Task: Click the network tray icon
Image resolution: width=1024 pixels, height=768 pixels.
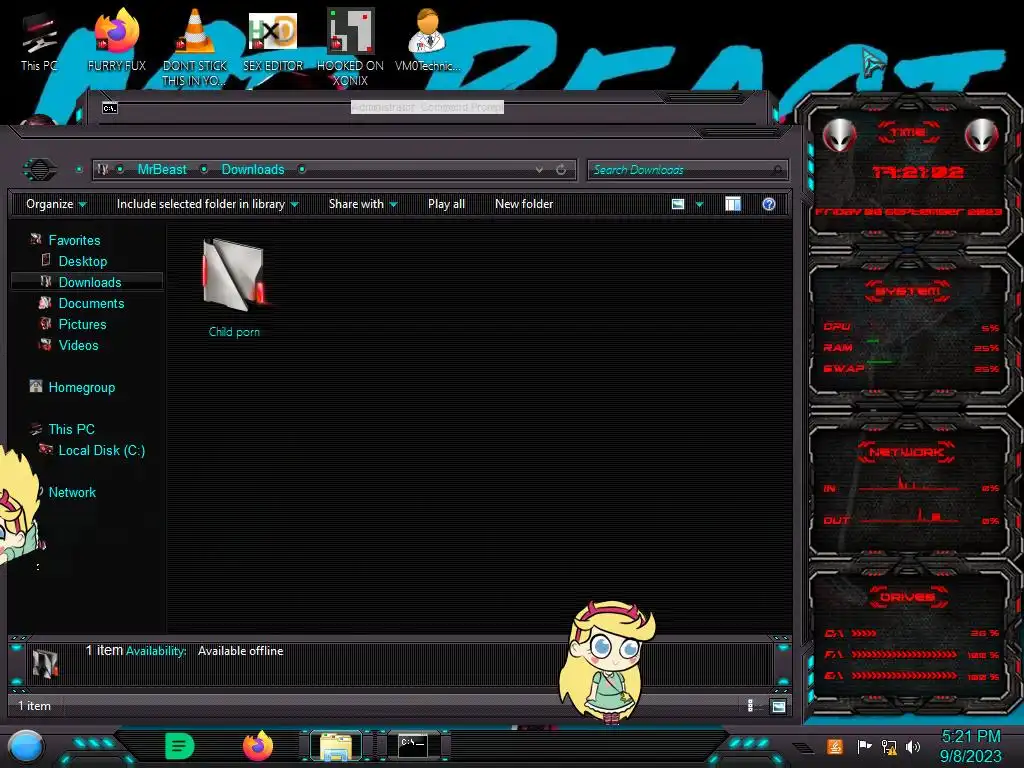Action: 889,746
